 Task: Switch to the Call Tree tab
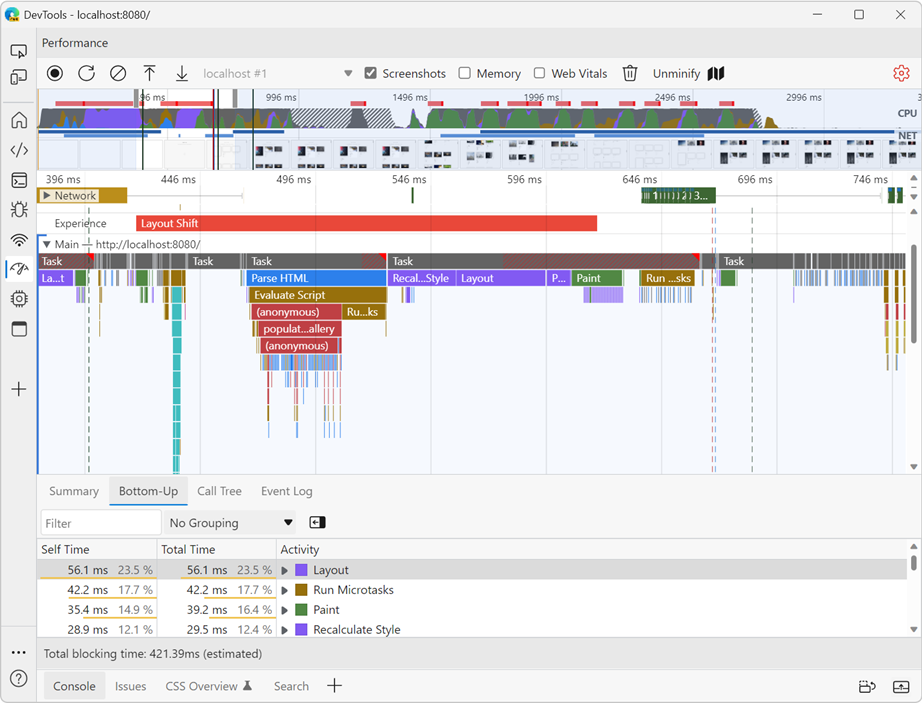219,491
